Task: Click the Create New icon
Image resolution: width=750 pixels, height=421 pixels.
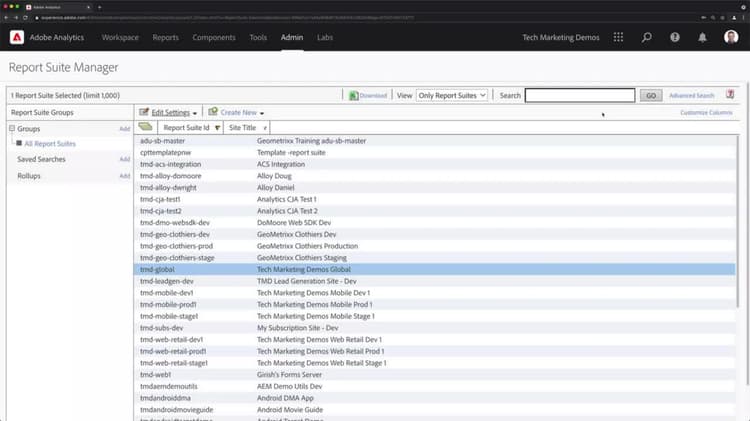Action: (213, 111)
